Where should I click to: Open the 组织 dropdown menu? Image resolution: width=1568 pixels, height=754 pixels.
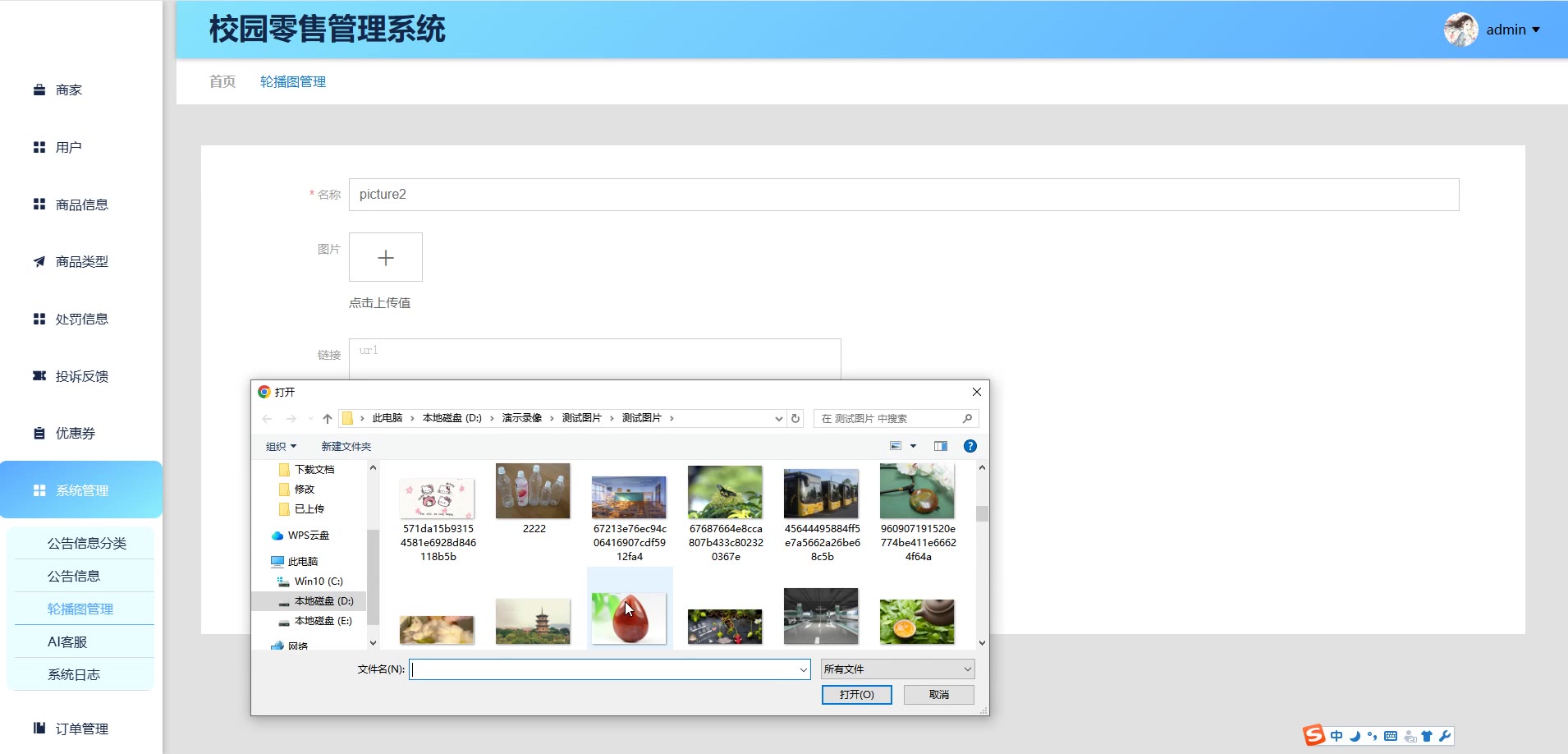click(x=281, y=446)
